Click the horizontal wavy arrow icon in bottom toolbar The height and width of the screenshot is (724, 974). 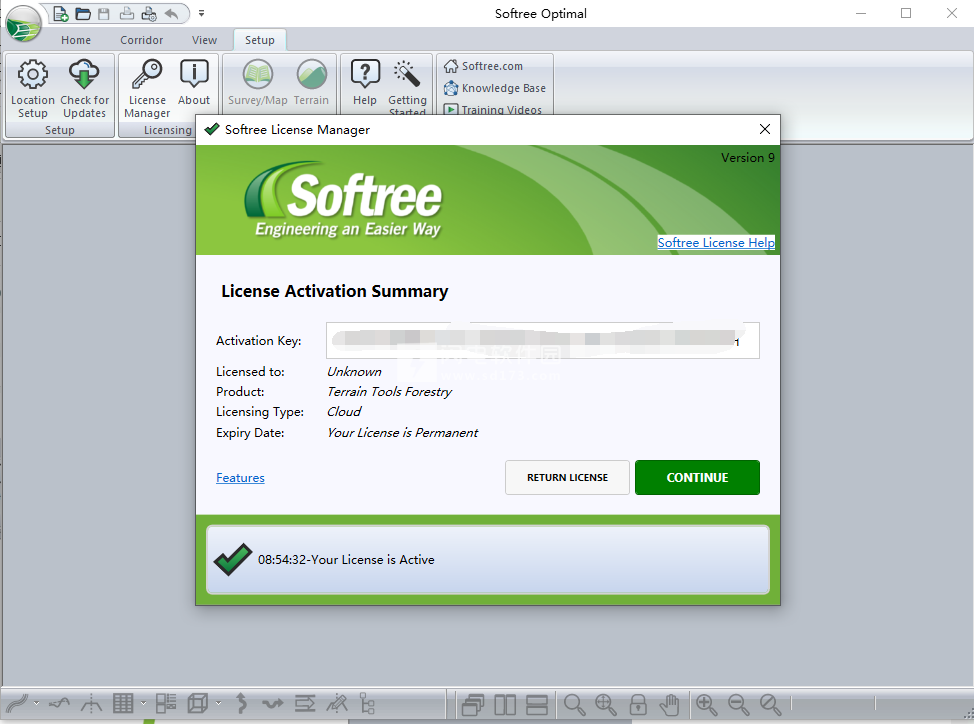[x=273, y=704]
